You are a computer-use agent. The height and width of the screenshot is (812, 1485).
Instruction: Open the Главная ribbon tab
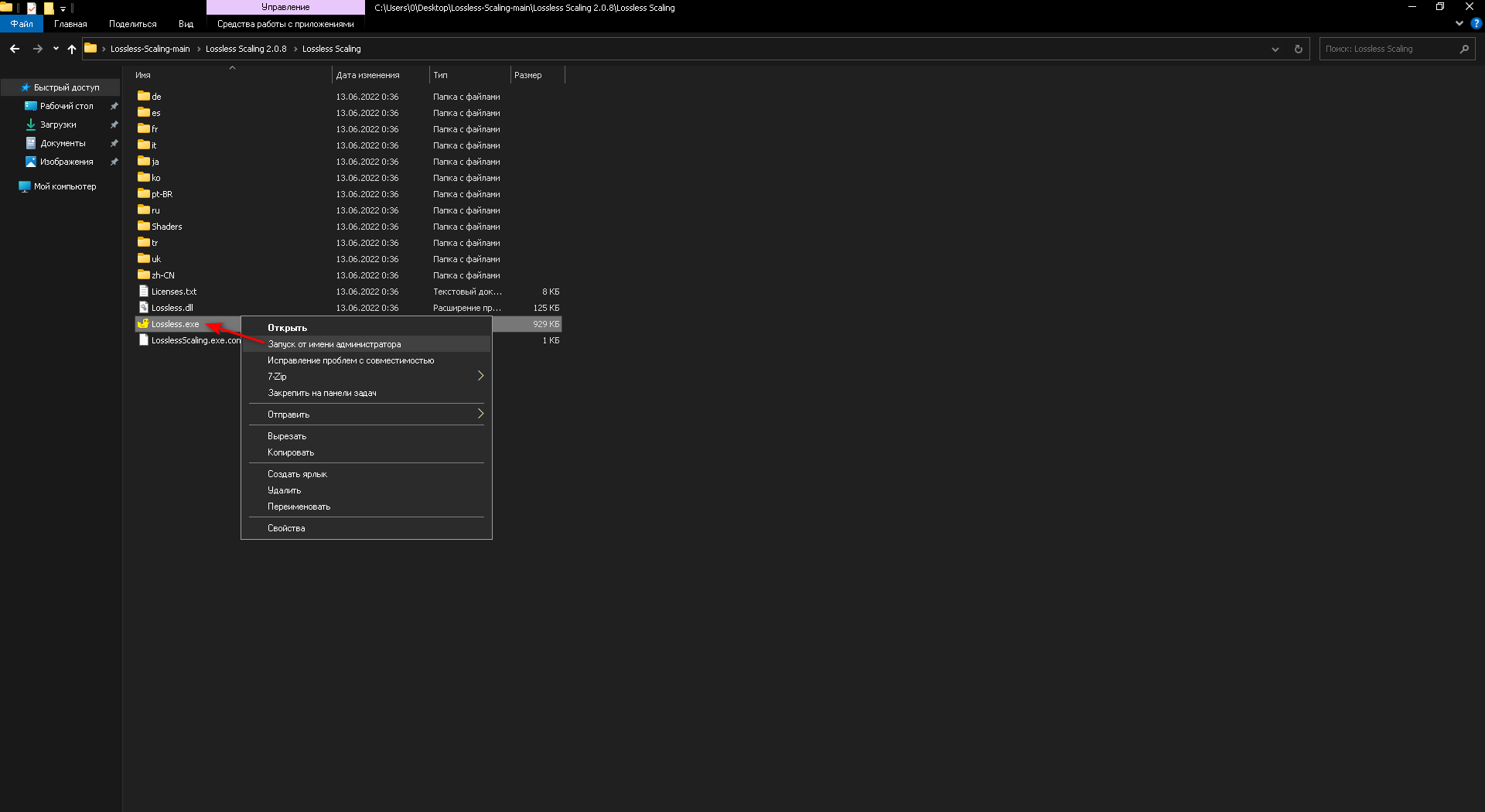[x=70, y=24]
